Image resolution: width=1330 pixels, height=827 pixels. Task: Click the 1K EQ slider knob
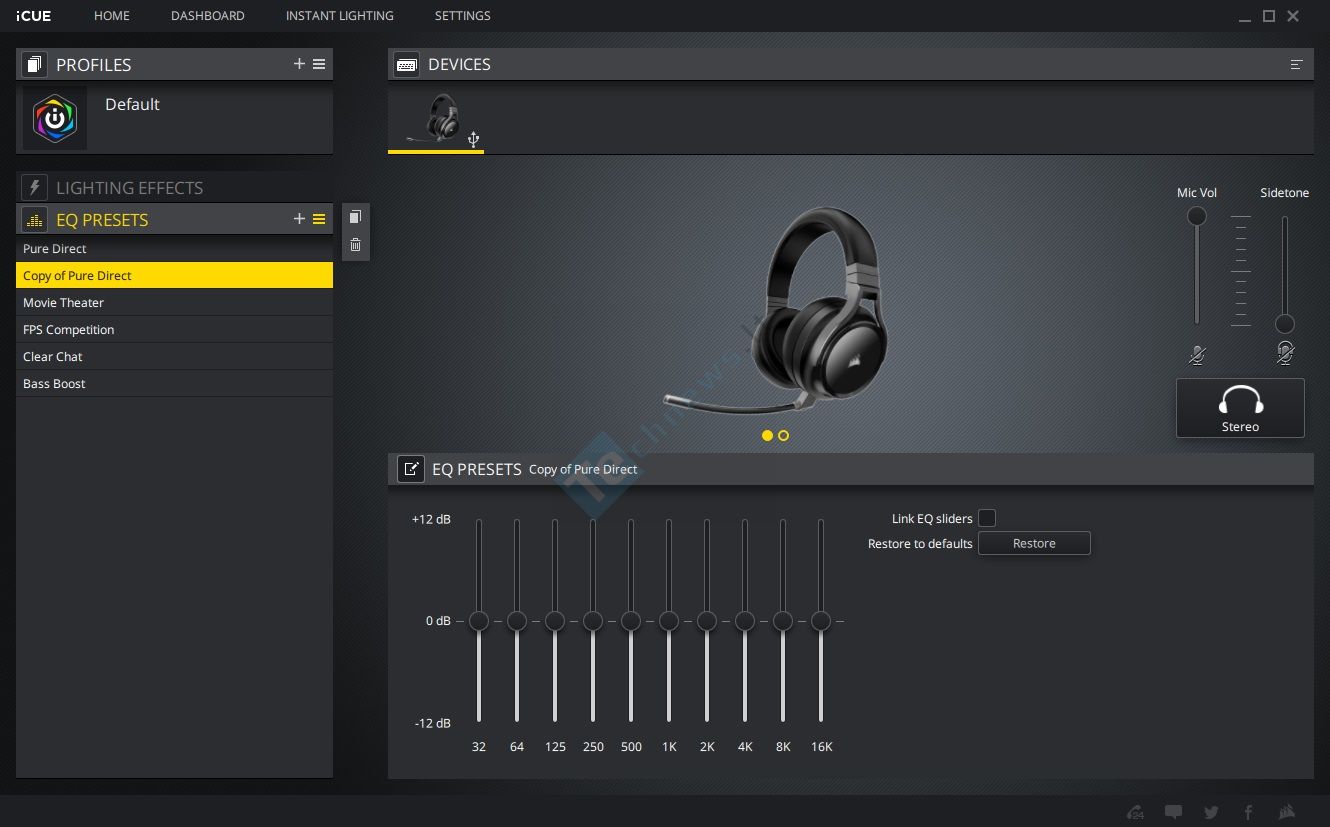click(669, 621)
